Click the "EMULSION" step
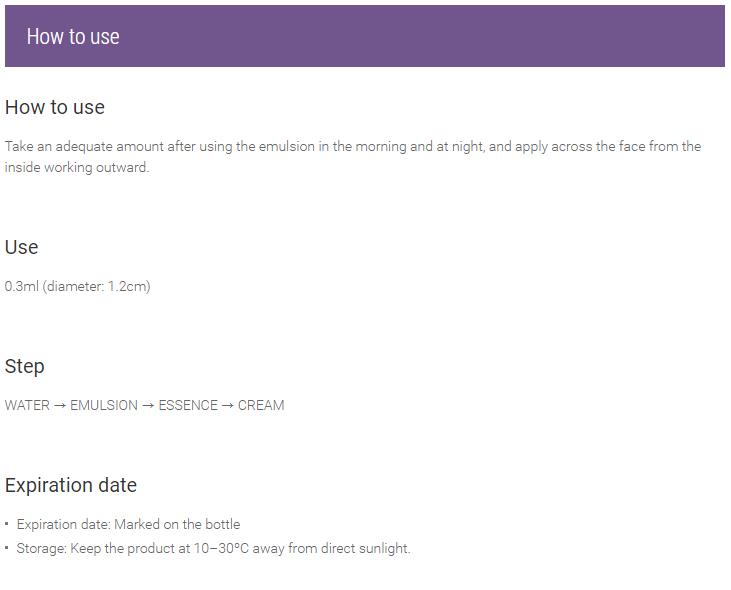 coord(104,405)
